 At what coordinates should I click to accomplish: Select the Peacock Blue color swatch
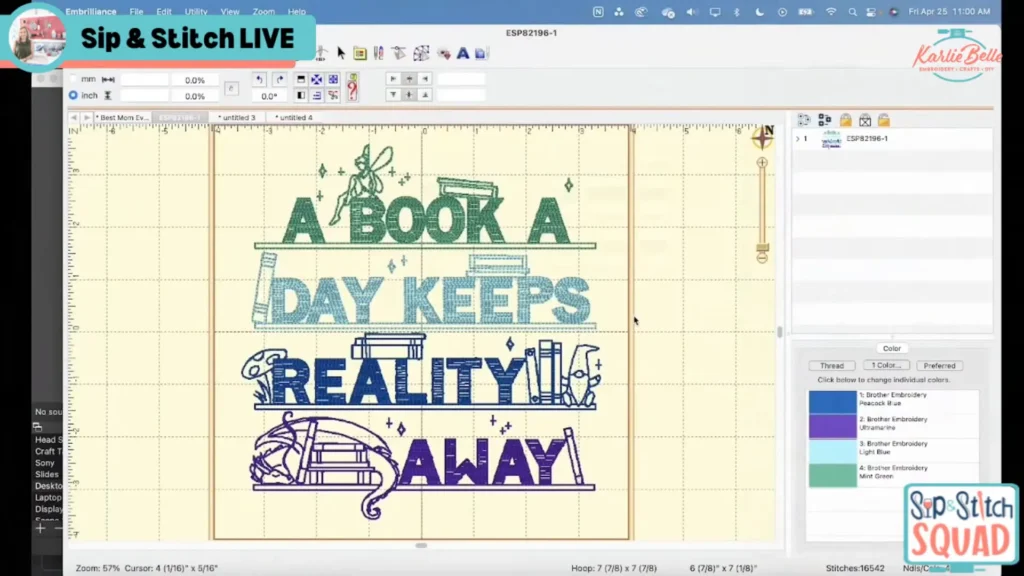coord(833,402)
